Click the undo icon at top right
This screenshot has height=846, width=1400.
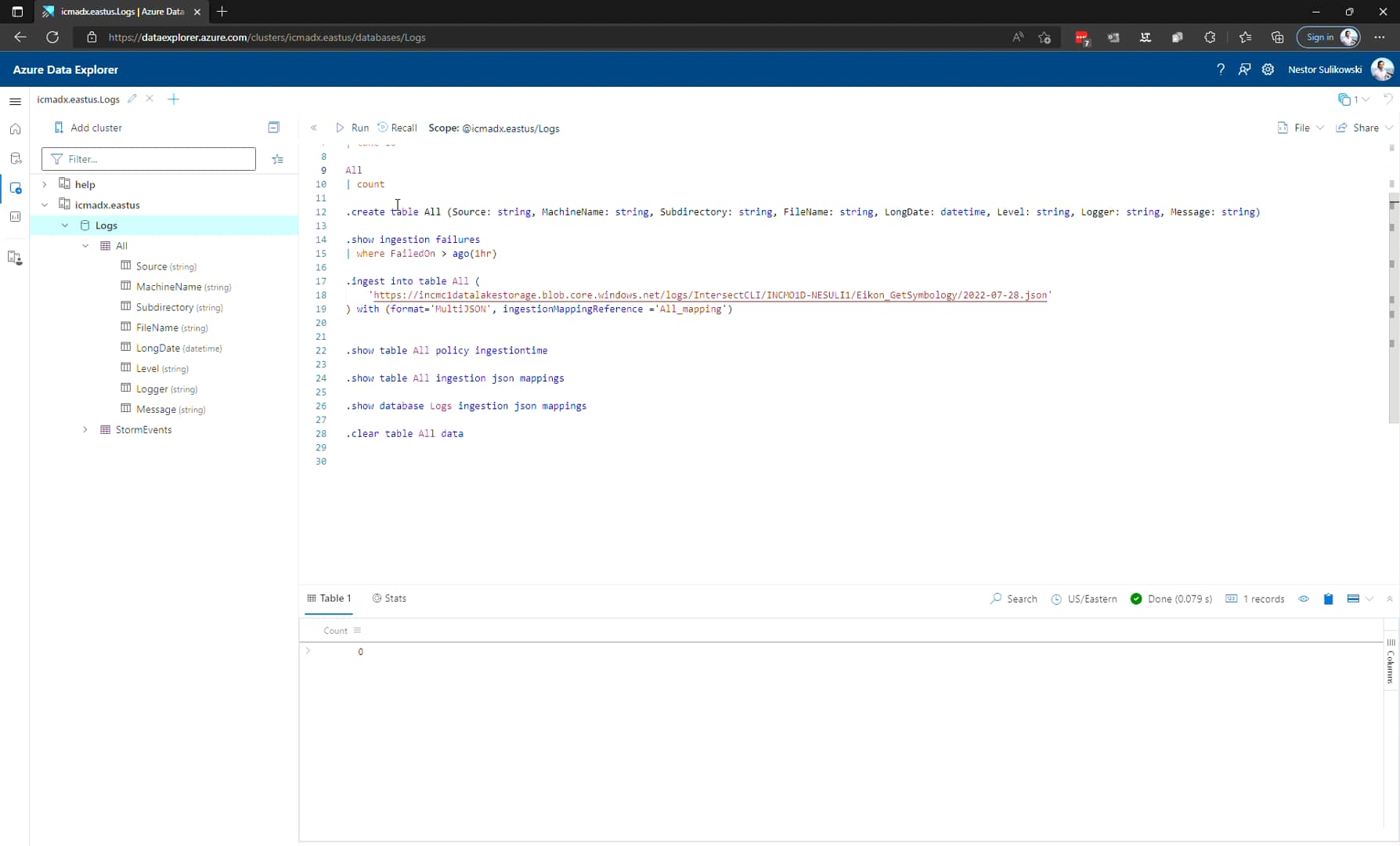coord(1387,99)
